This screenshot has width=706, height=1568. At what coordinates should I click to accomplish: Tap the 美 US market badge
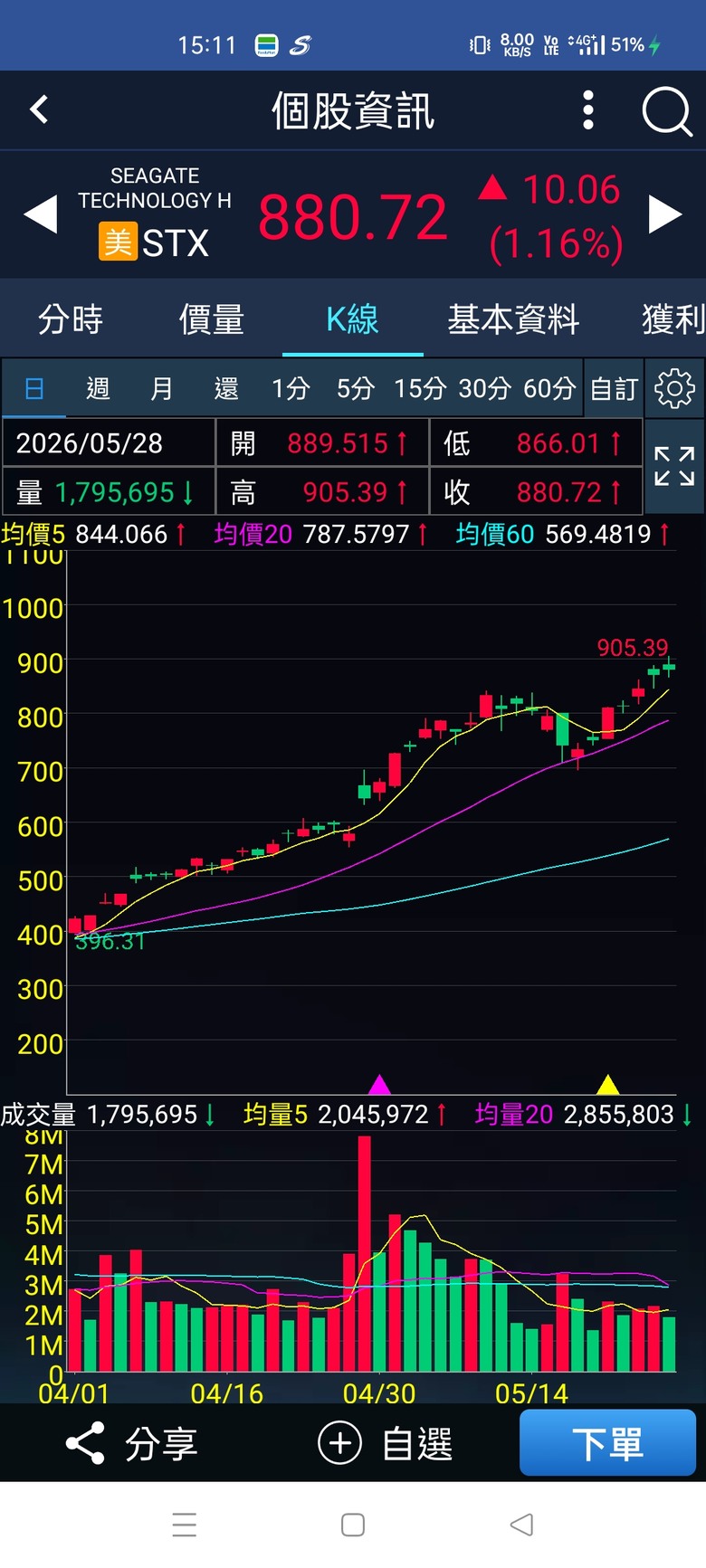[118, 242]
